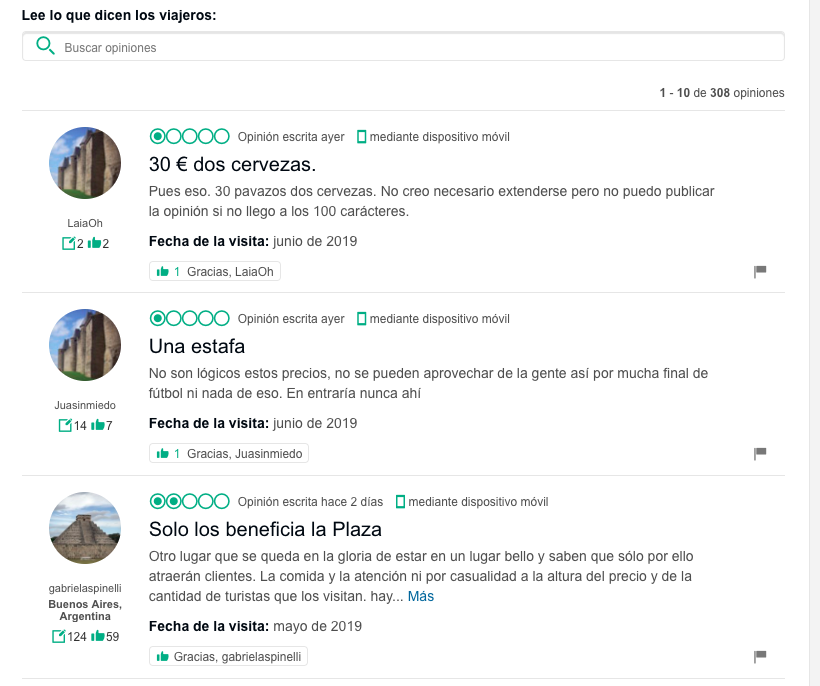Viewport: 820px width, 686px height.
Task: Click Fecha de la visita: mayo de 2019
Action: [255, 626]
